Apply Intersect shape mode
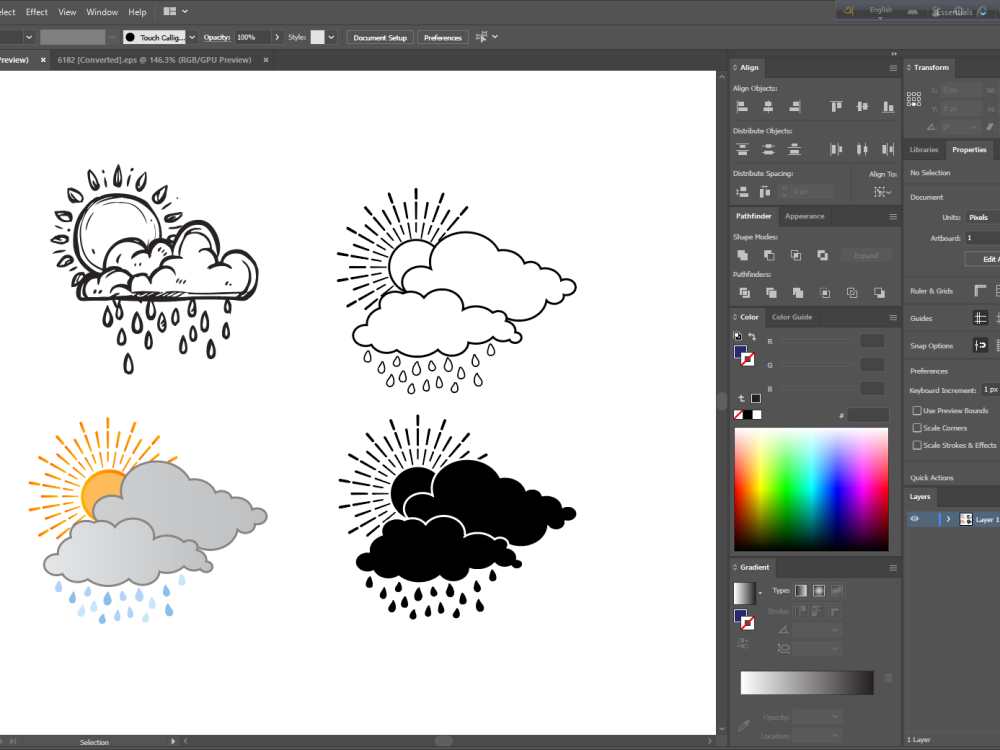Screen dimensions: 1000x750 point(796,255)
